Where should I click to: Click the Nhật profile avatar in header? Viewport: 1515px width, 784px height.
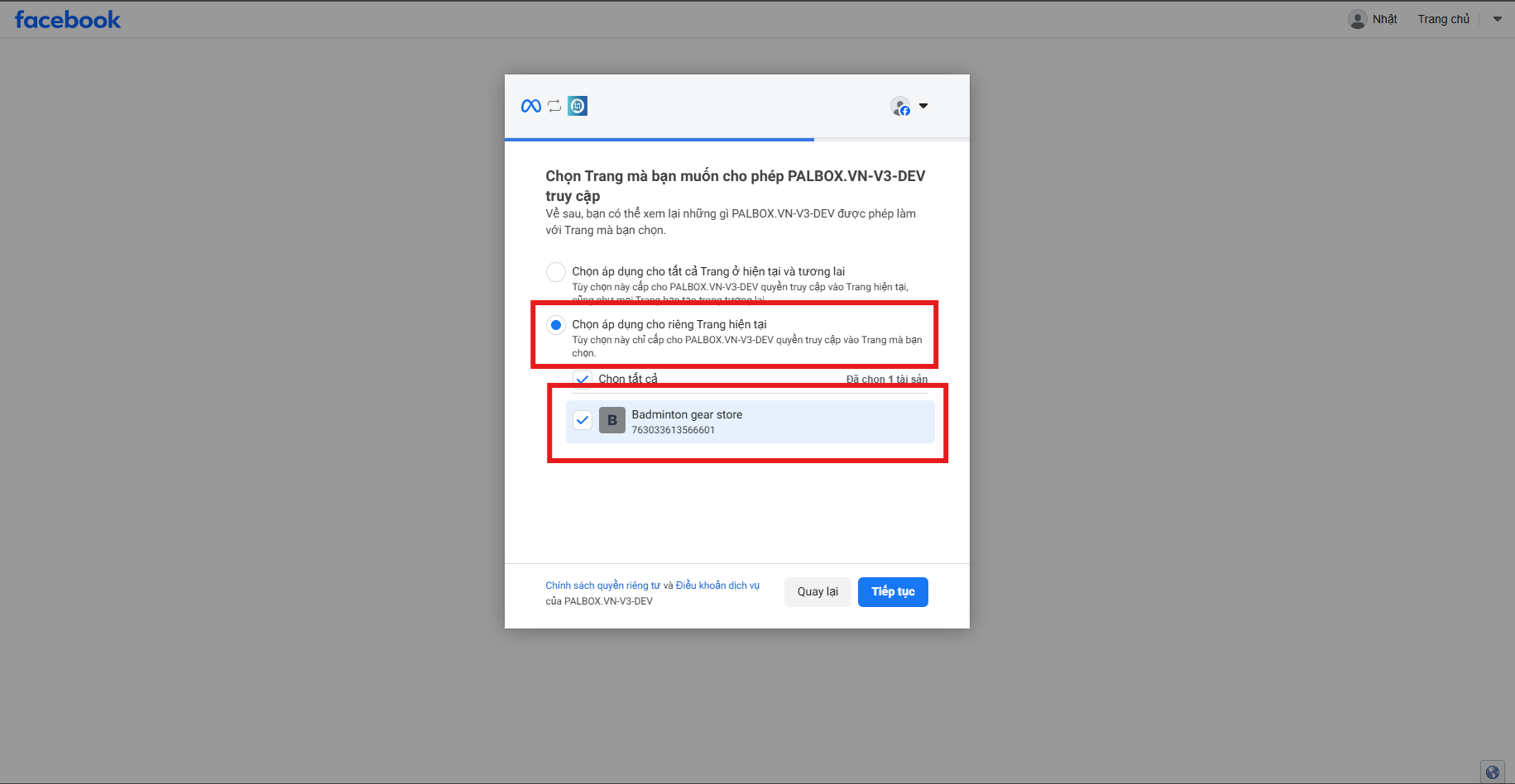tap(1357, 19)
